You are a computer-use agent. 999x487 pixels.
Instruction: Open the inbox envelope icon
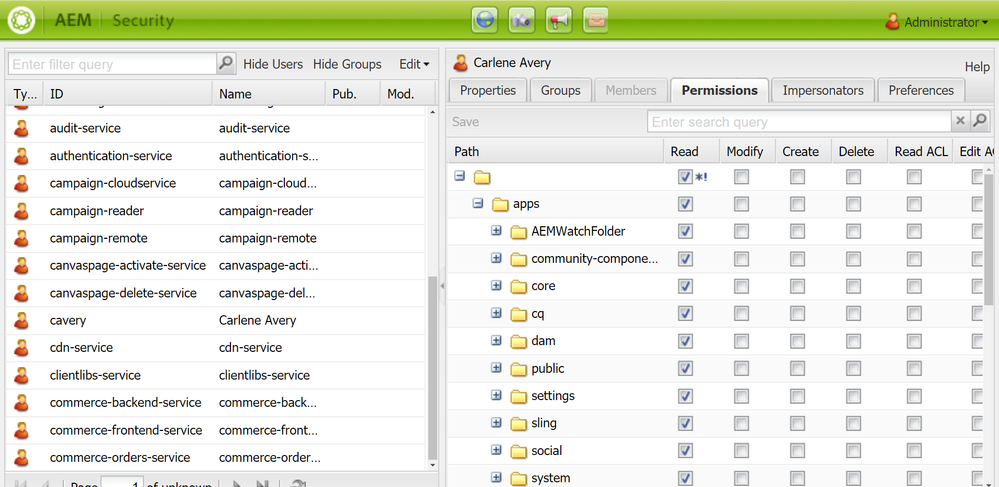point(596,20)
